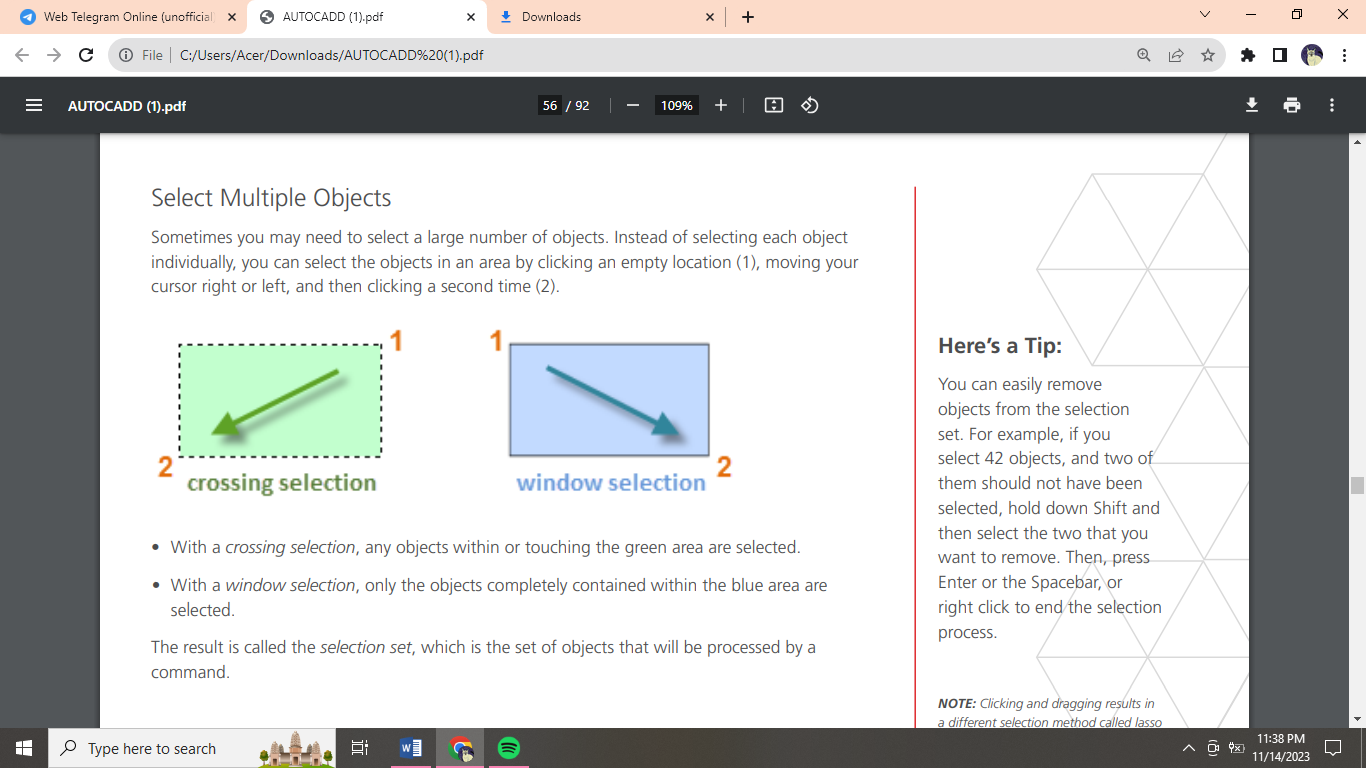
Task: Print the PDF document
Action: [1292, 105]
